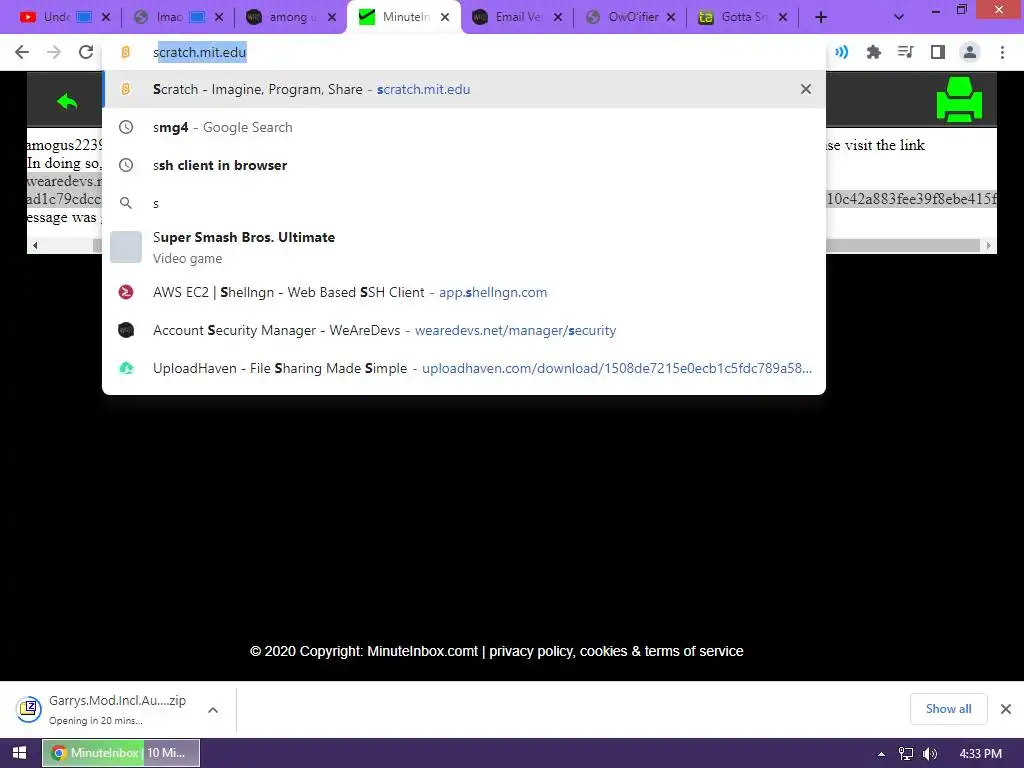Screen dimensions: 1024x768
Task: Select the Account Security Manager WeAreDevs suggestion
Action: pos(464,330)
